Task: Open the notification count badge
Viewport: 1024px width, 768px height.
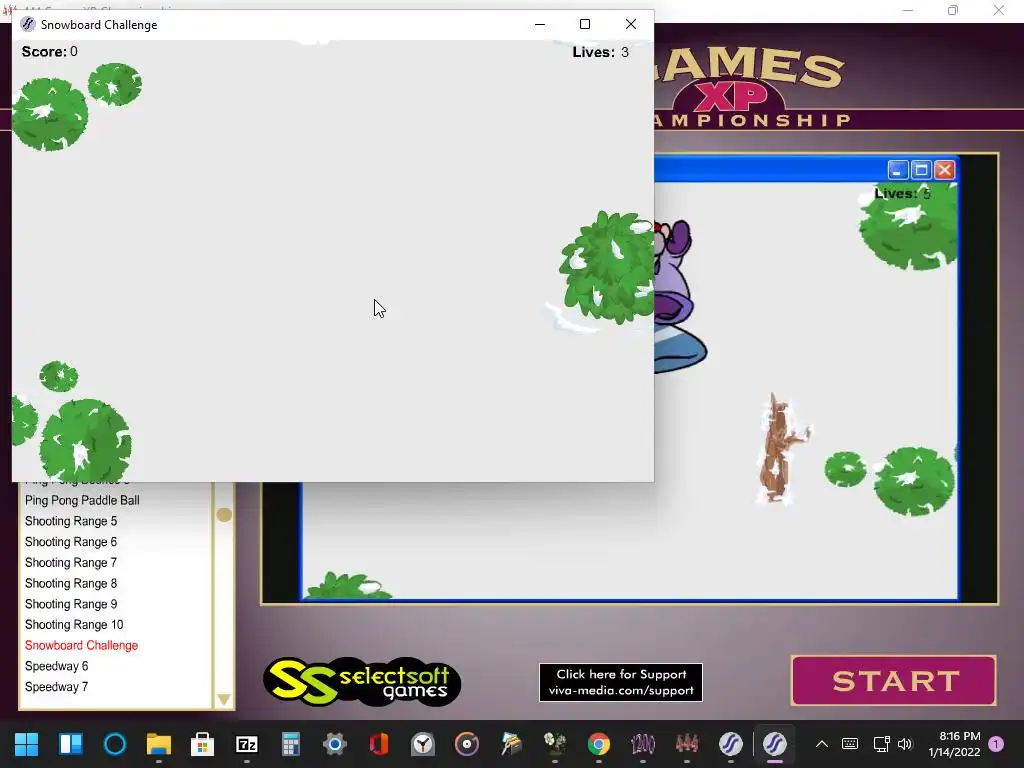Action: click(x=996, y=744)
